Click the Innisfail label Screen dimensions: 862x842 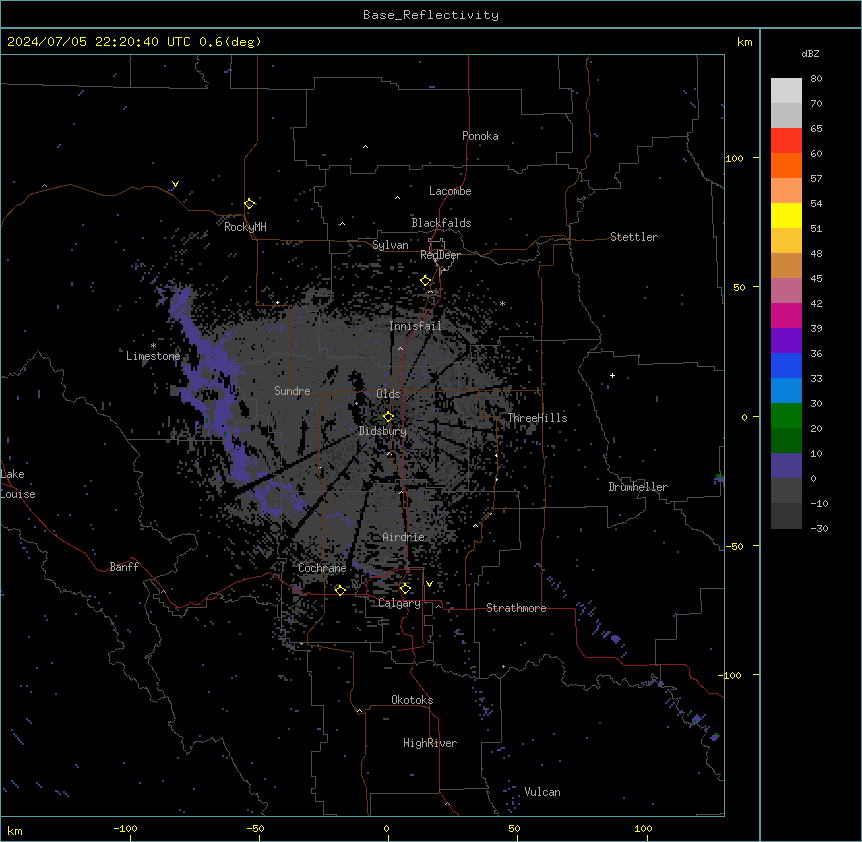415,326
